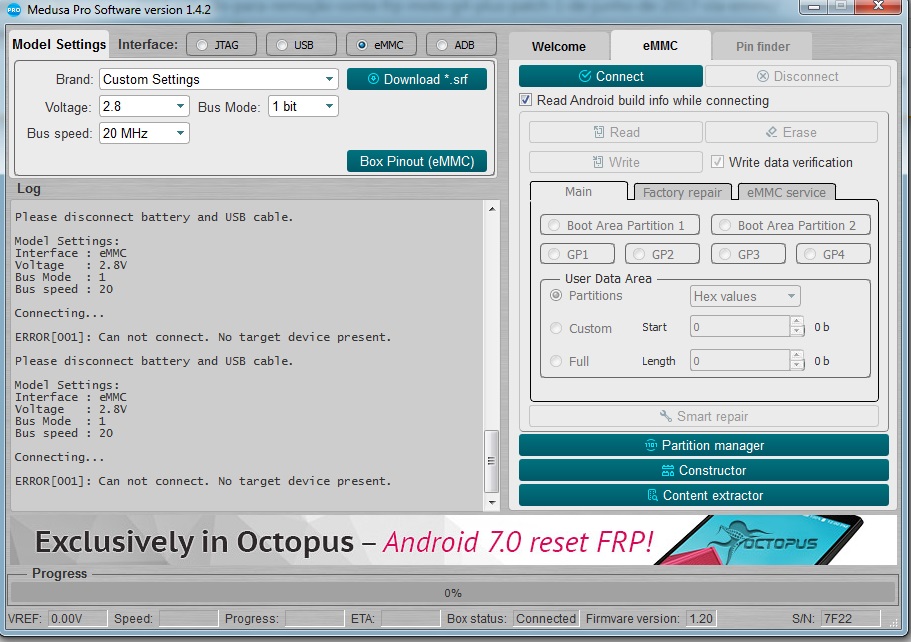This screenshot has width=911, height=642.
Task: Click the Medusa Pro app icon in title bar
Action: pyautogui.click(x=13, y=10)
